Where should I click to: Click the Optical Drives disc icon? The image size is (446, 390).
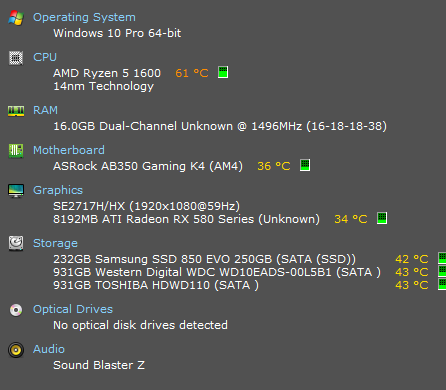16,310
